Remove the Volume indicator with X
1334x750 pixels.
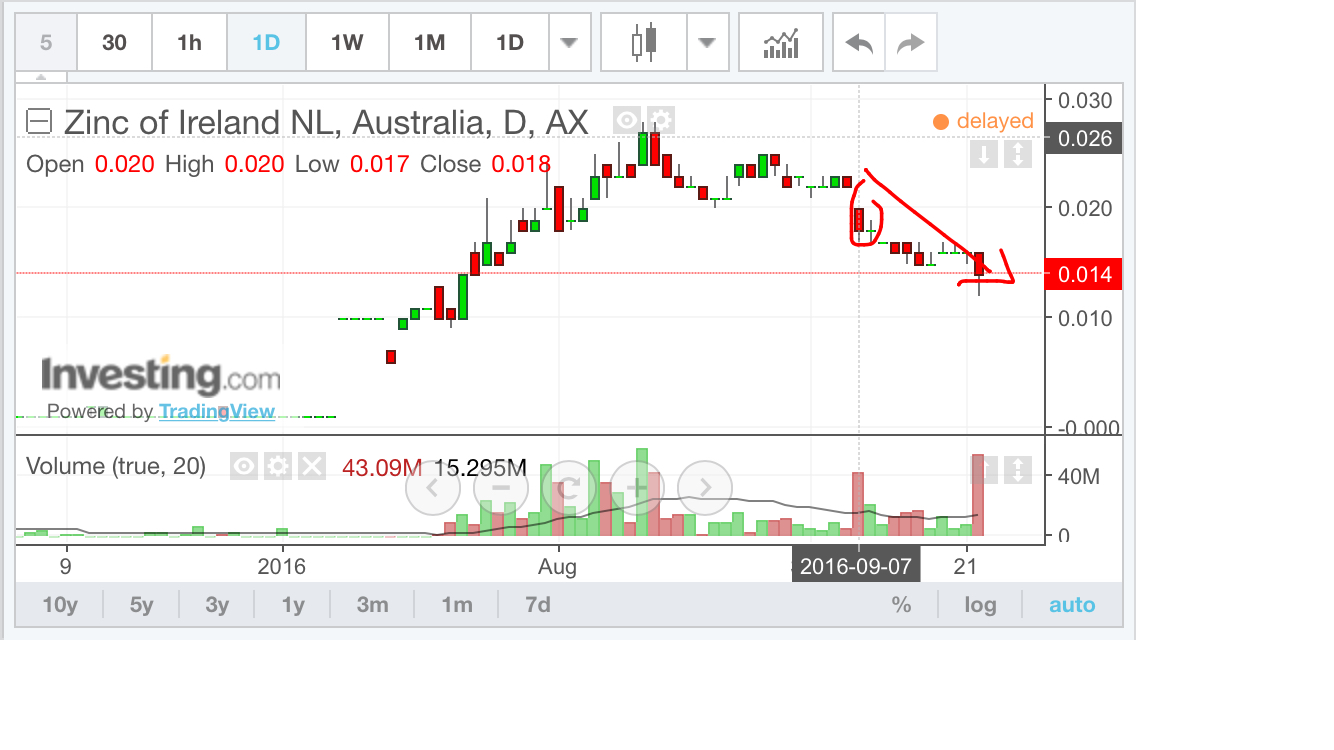[312, 466]
